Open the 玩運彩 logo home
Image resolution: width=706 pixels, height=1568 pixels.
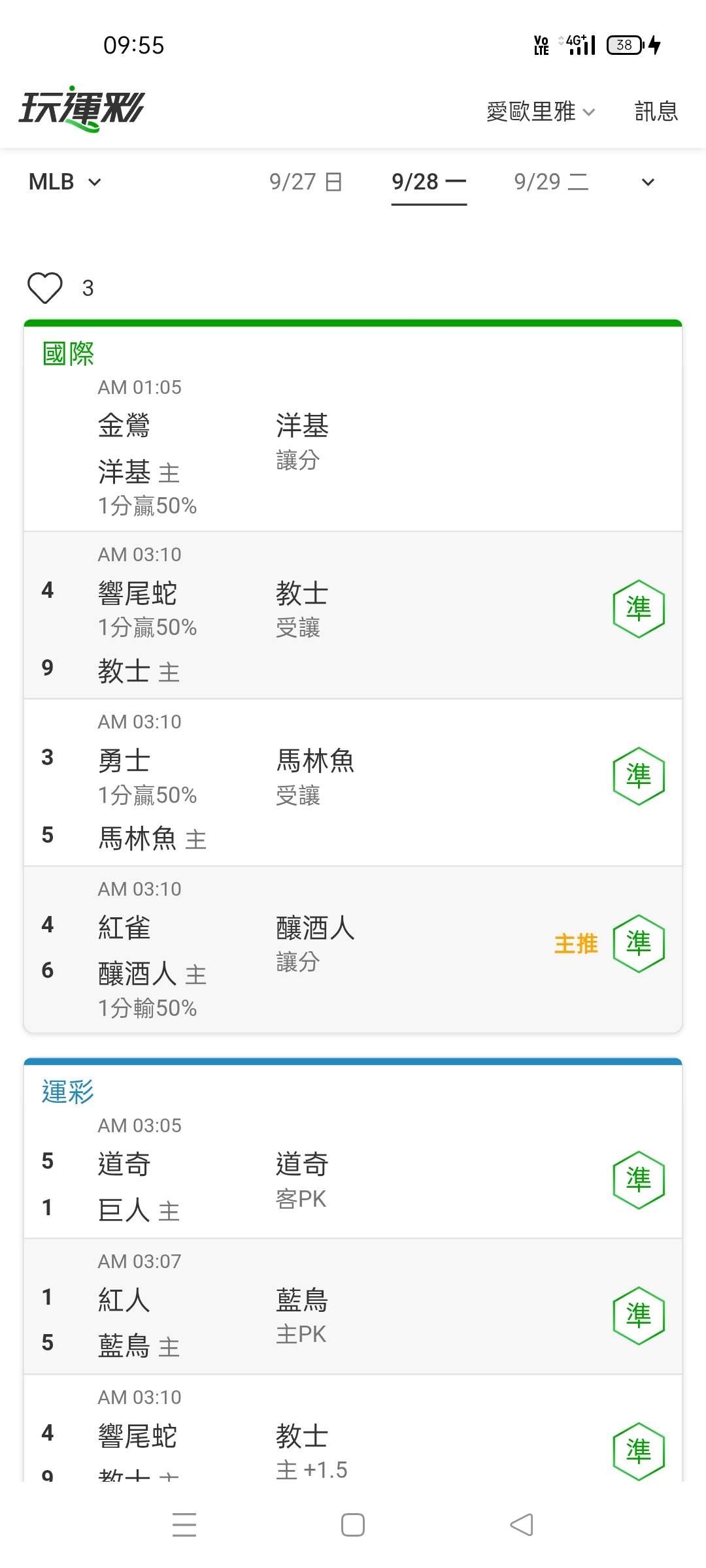tap(81, 109)
